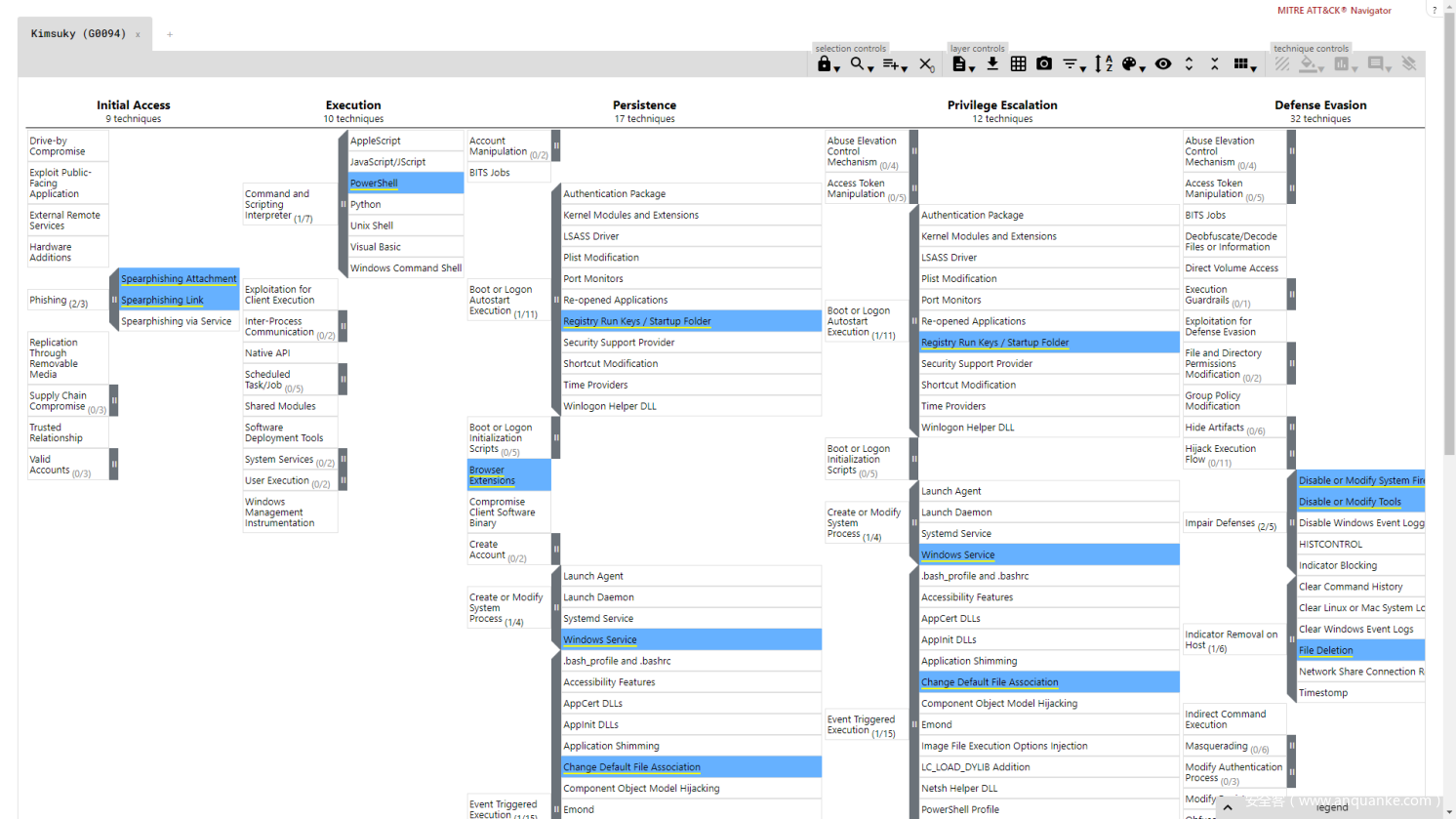
Task: Add a new layer tab with plus
Action: (x=170, y=34)
